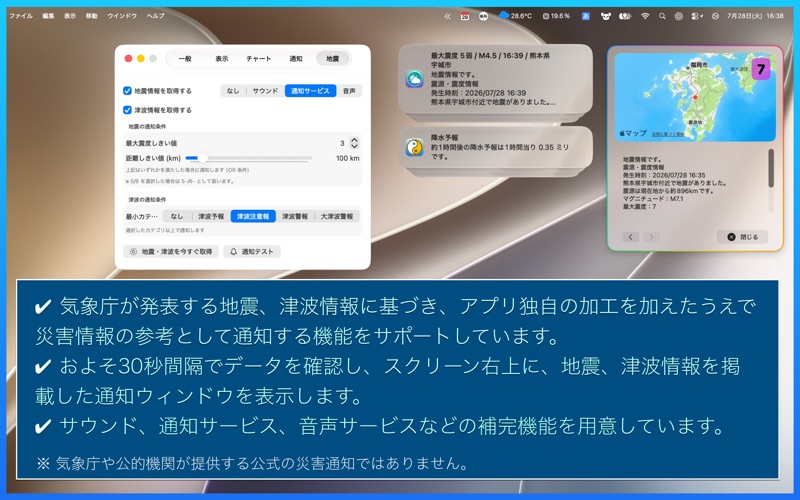Open the legal info link under the map

pos(668,134)
